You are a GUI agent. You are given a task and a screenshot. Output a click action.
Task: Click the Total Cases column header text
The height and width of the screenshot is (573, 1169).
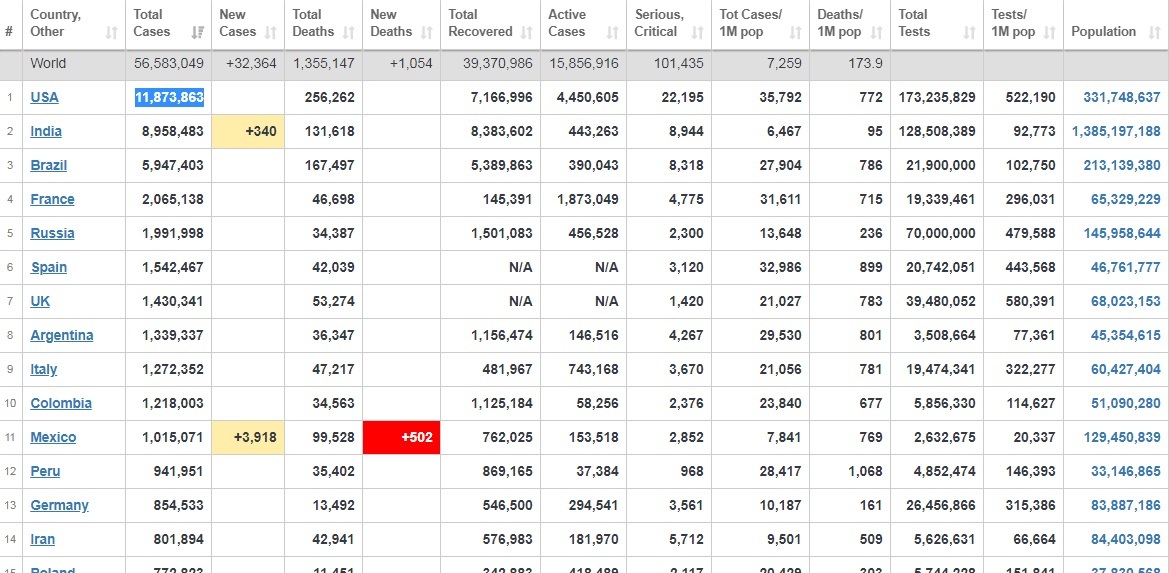tap(151, 23)
